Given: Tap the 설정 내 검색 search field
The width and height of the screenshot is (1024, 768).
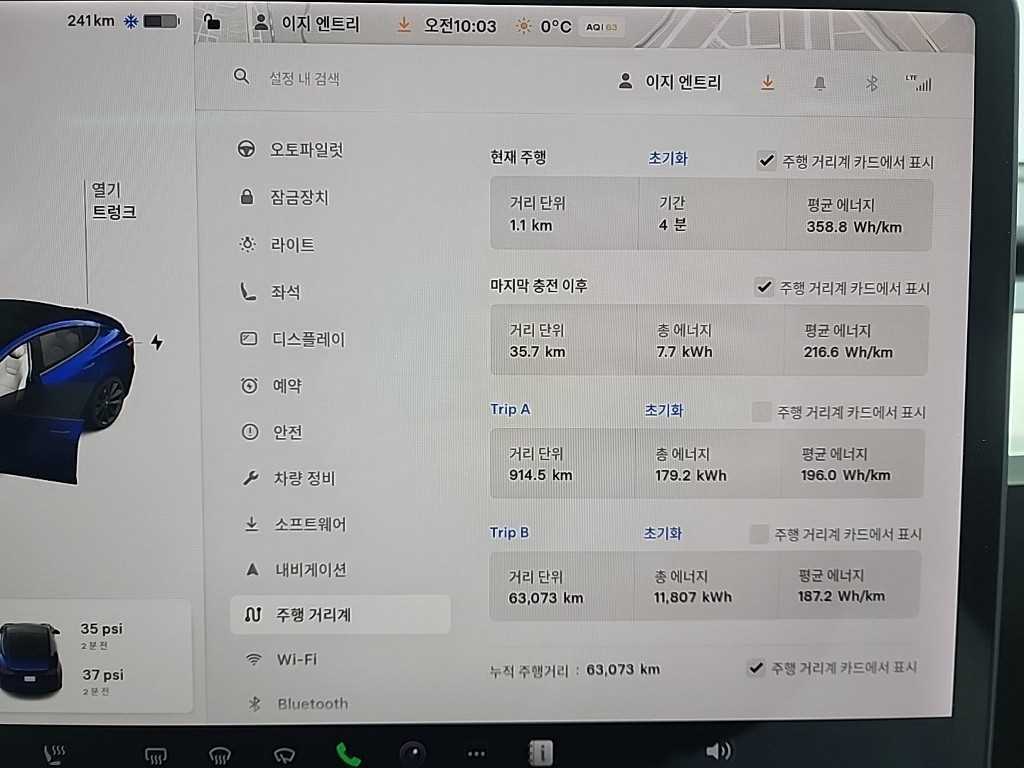Looking at the screenshot, I should click(304, 78).
